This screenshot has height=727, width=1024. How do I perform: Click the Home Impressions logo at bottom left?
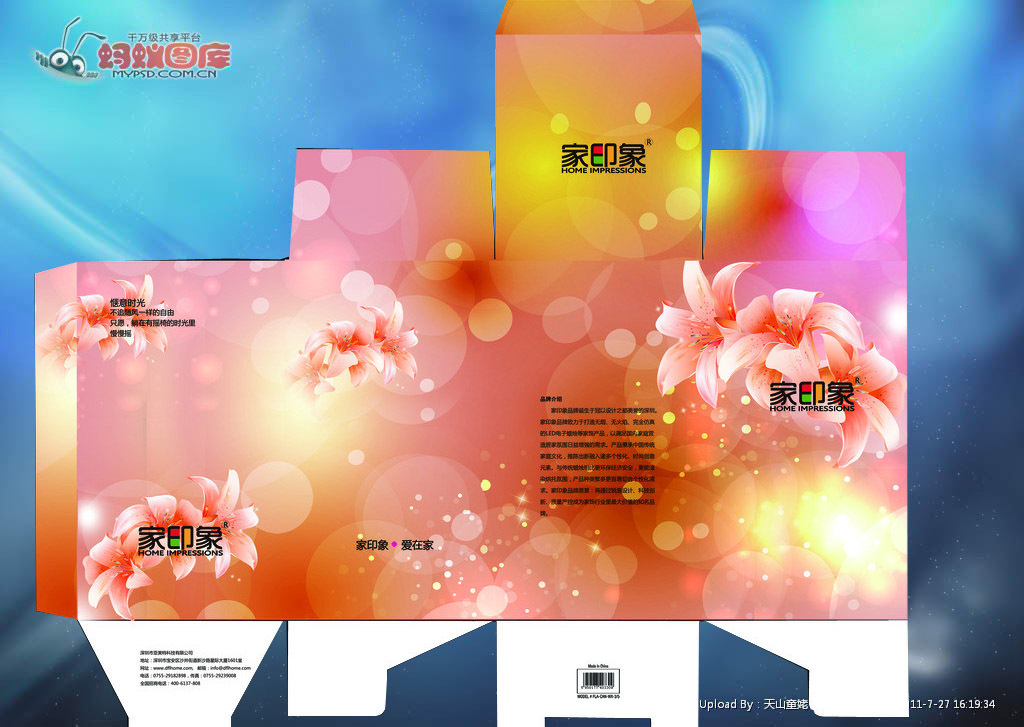181,541
